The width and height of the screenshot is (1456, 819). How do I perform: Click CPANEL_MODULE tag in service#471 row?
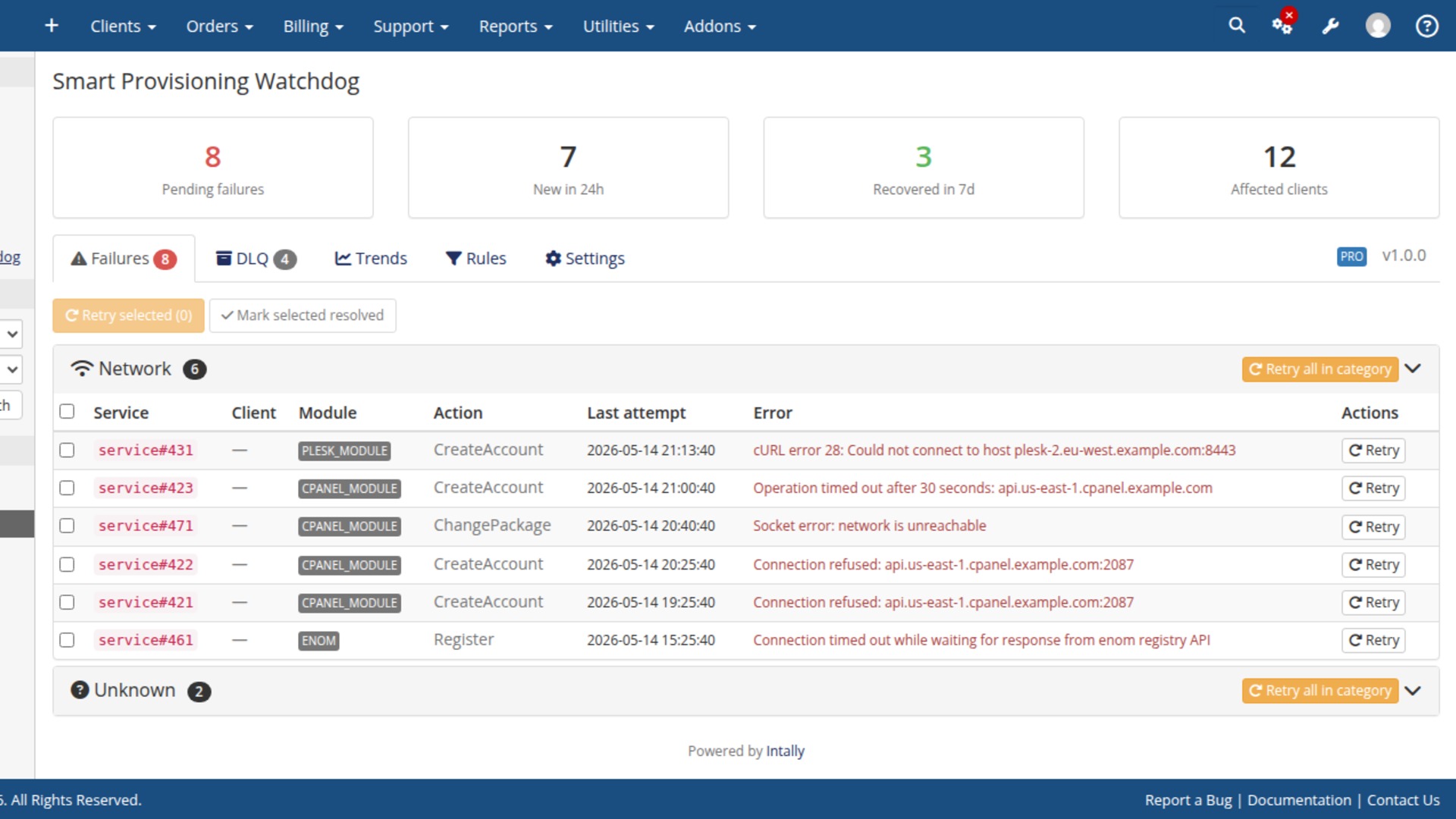click(350, 526)
